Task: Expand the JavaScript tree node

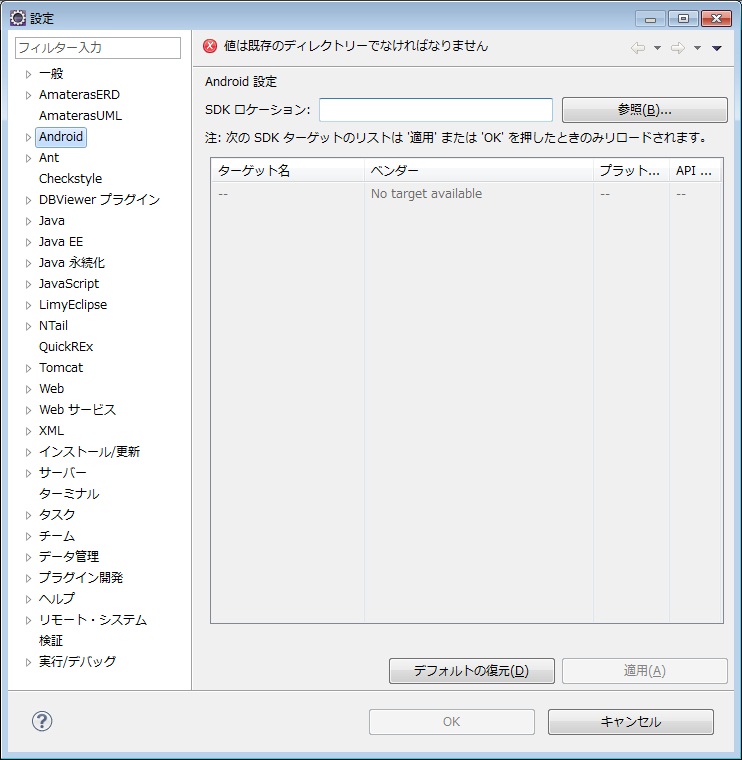Action: [x=28, y=284]
